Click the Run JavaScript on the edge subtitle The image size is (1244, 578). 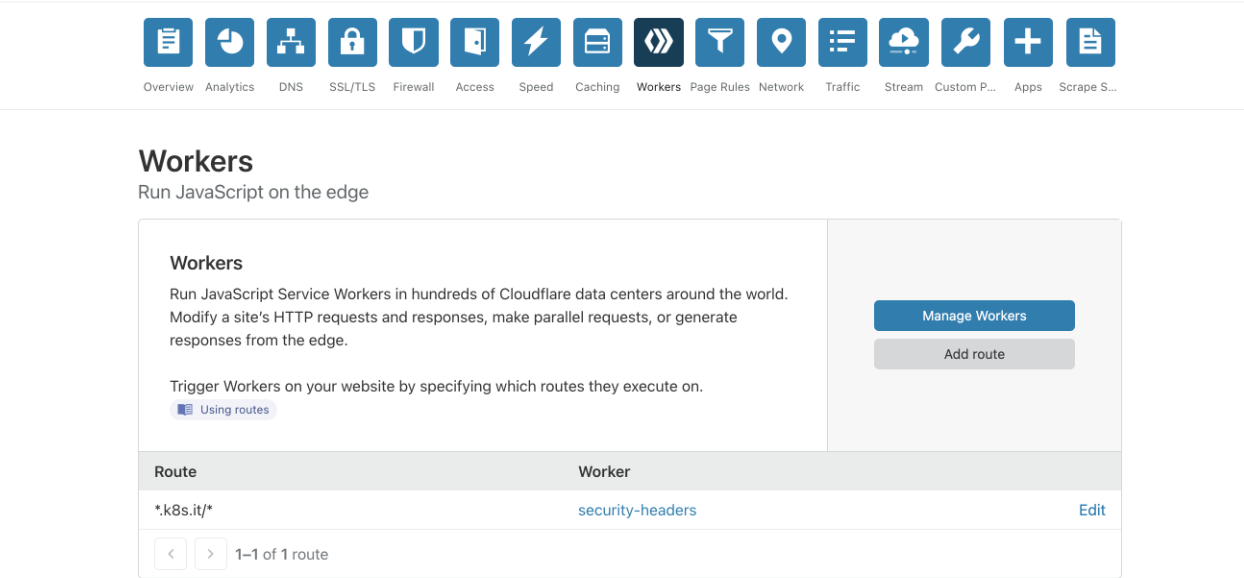pyautogui.click(x=253, y=192)
